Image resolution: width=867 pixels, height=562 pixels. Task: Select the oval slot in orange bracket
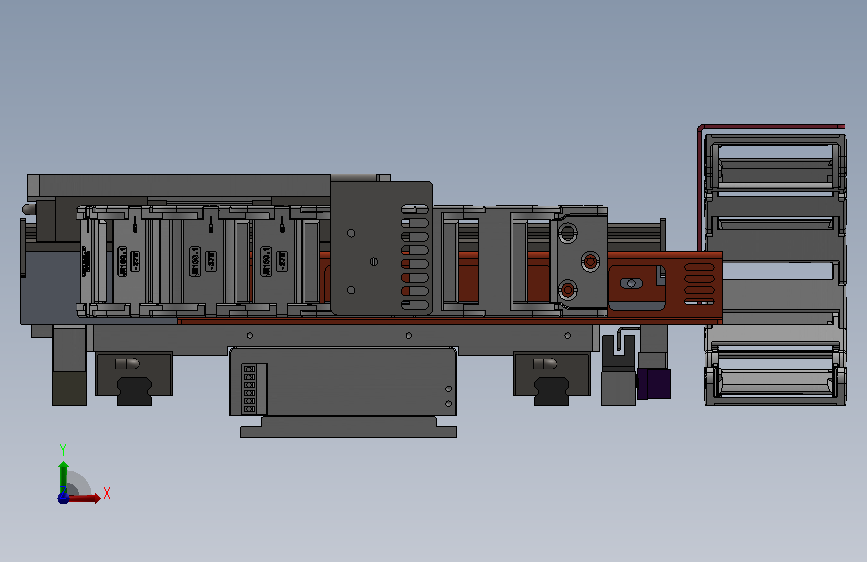coord(631,283)
